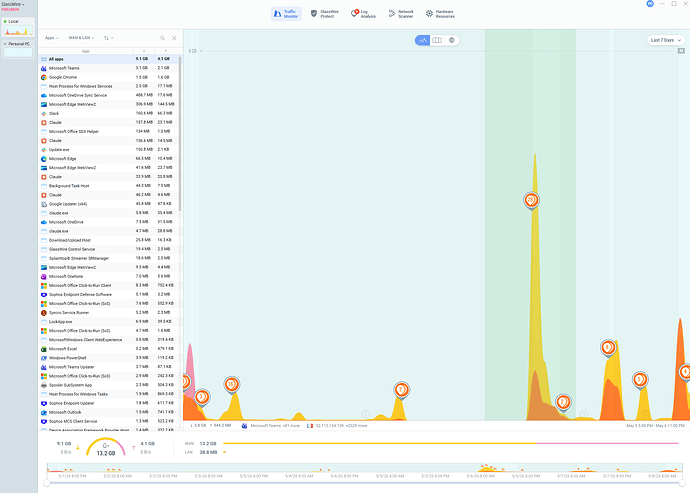Screen dimensions: 690x493
Task: Click the 28 alerts marker on graph
Action: pyautogui.click(x=531, y=200)
